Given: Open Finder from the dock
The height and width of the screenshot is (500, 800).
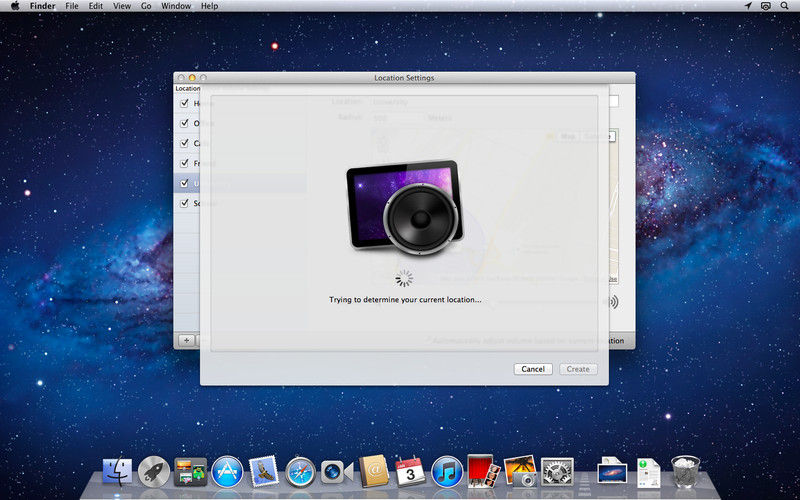Looking at the screenshot, I should [x=117, y=471].
